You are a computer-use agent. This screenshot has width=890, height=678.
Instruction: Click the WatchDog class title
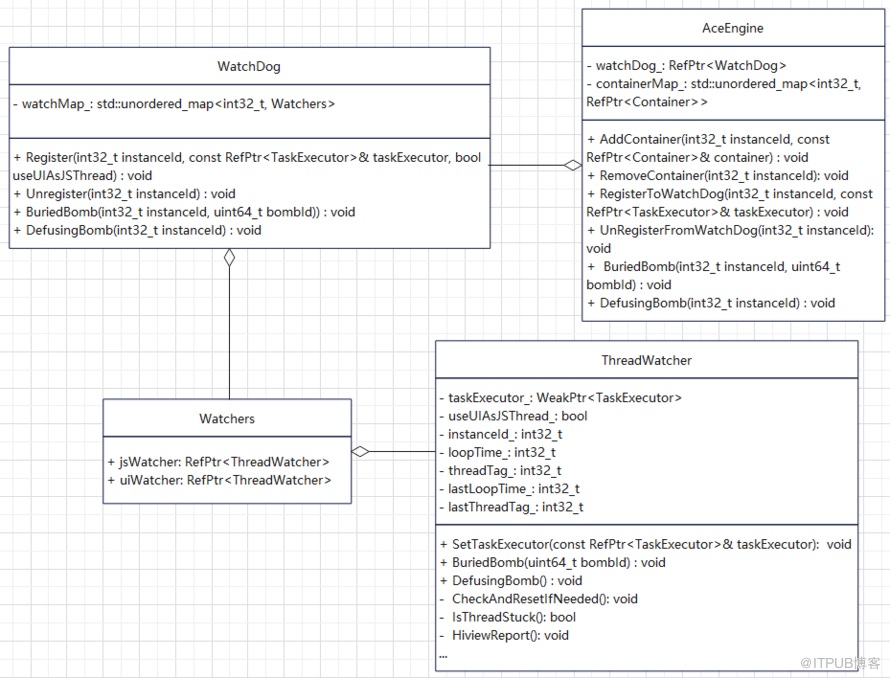pos(249,66)
